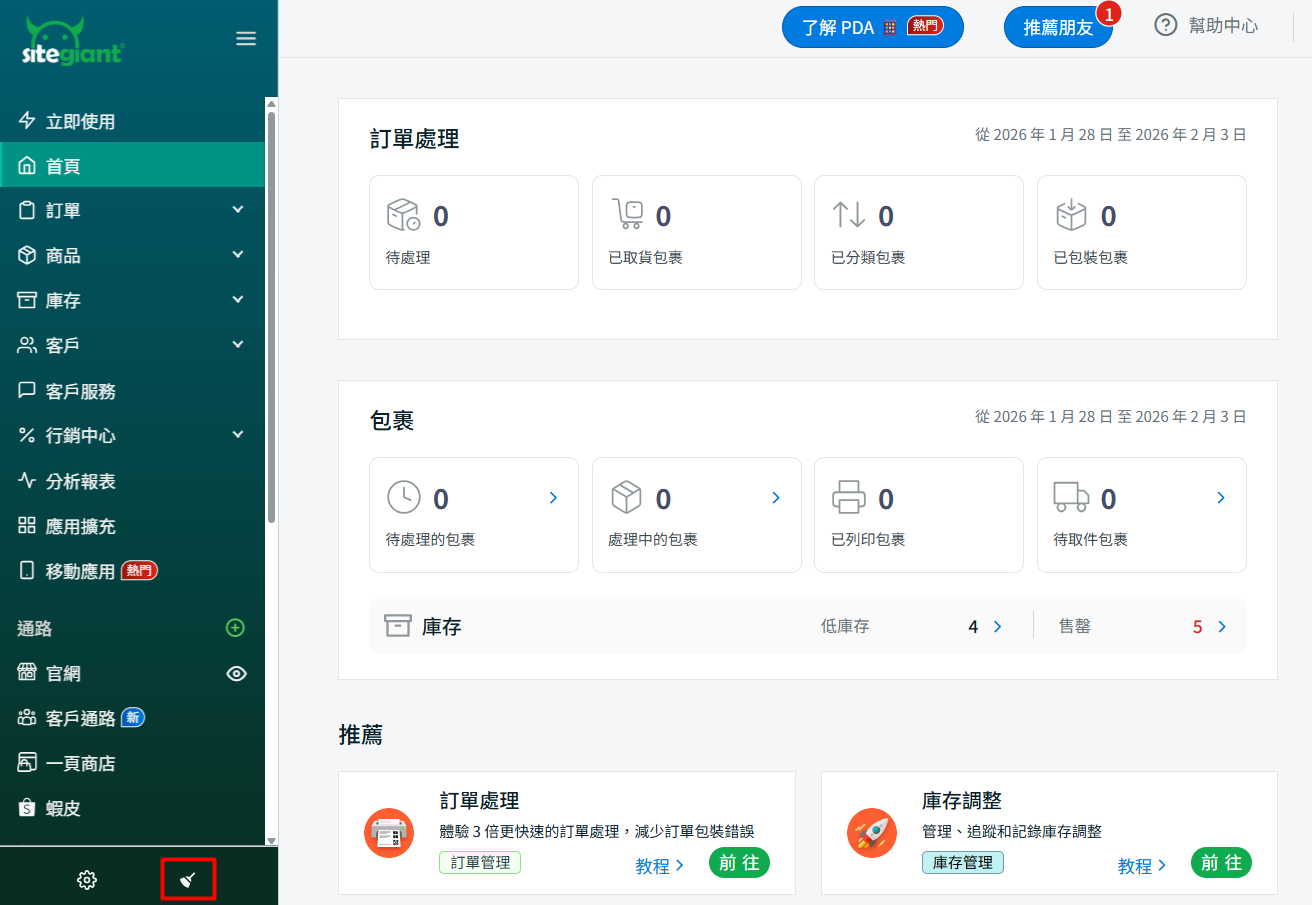
Task: Click the 推薦朋友 button
Action: tap(1058, 28)
